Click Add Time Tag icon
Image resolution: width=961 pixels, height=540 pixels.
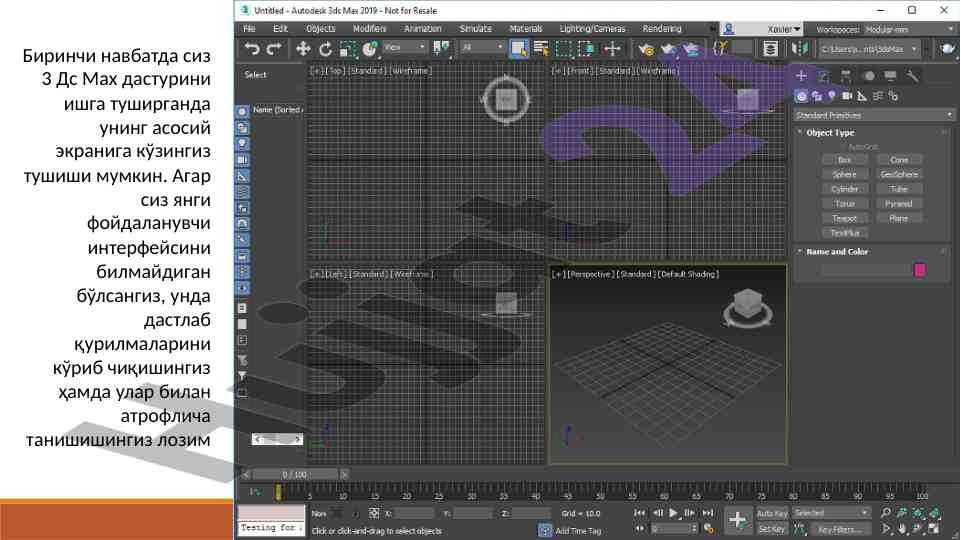point(544,531)
